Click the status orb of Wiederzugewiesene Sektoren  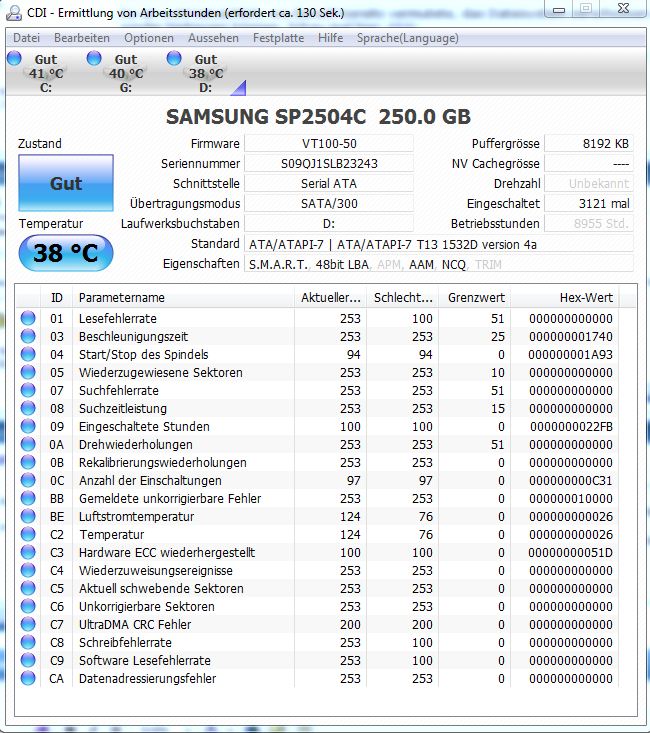pyautogui.click(x=28, y=372)
